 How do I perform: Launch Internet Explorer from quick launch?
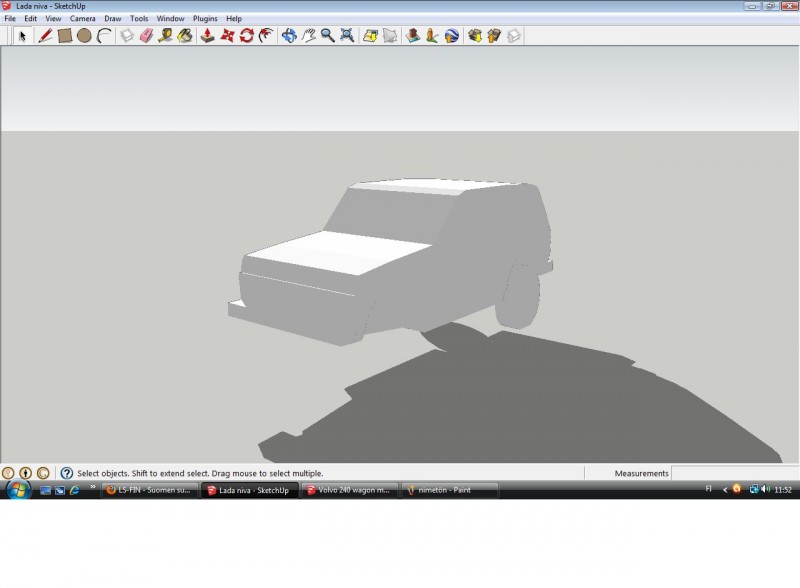(x=74, y=491)
